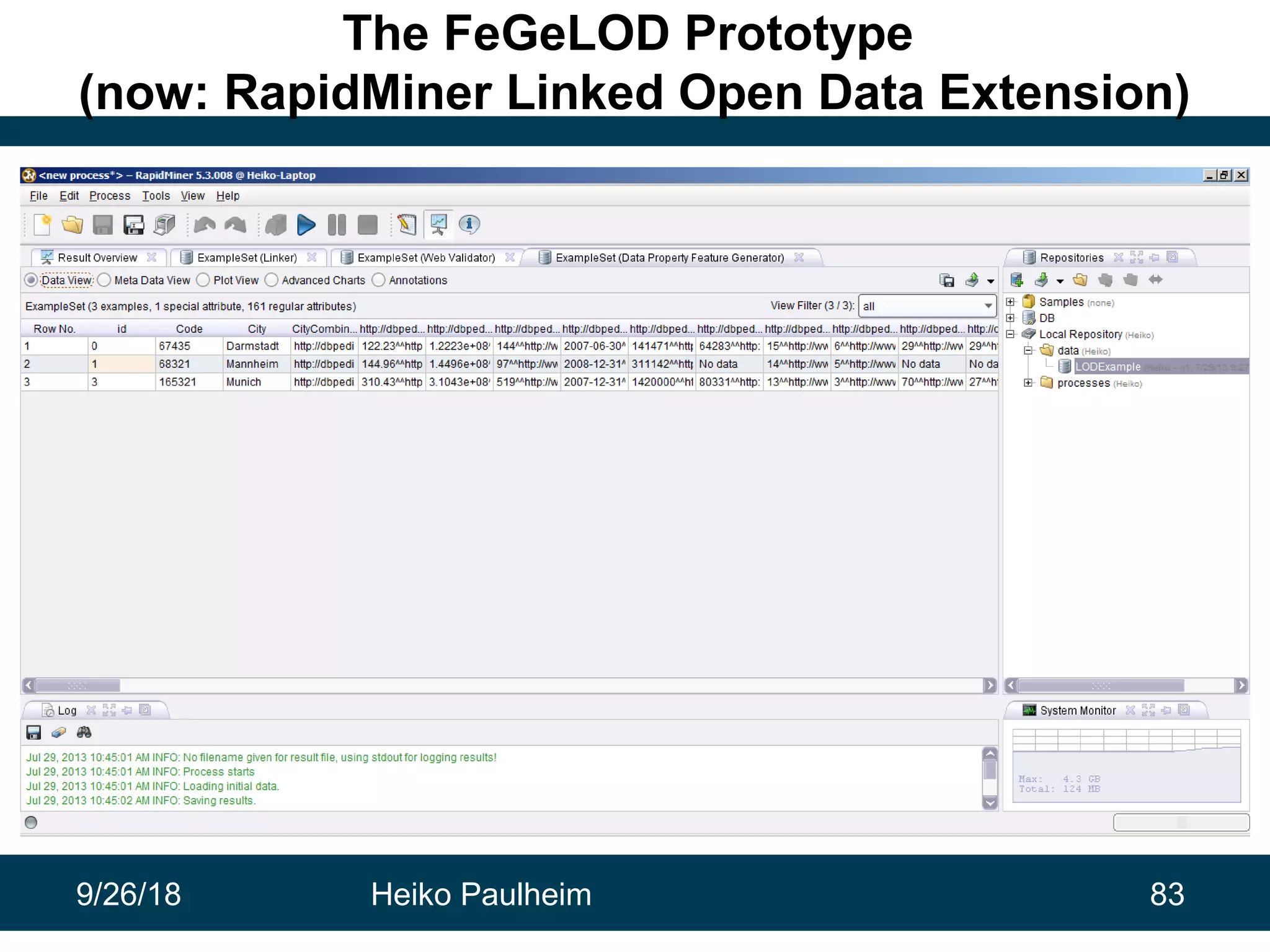This screenshot has height=952, width=1270.
Task: Close the Log panel
Action: (x=91, y=710)
